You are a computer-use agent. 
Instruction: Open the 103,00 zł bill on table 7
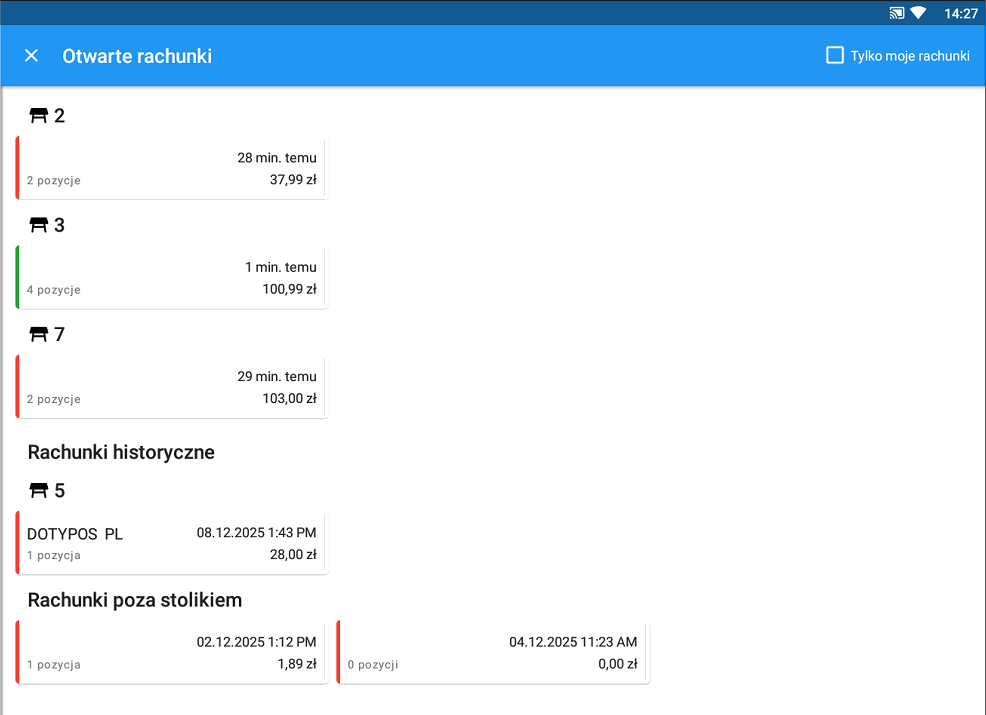[x=172, y=387]
